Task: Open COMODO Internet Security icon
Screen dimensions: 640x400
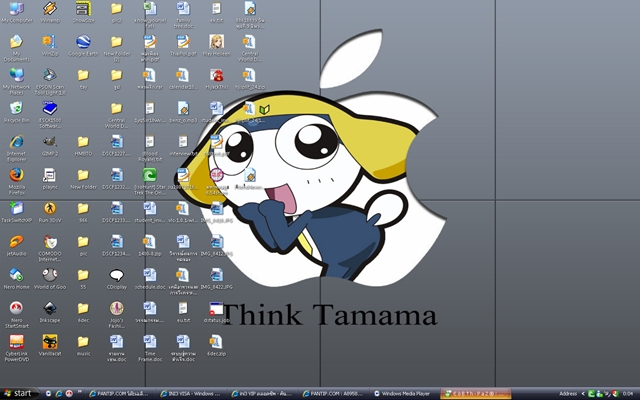Action: [50, 248]
